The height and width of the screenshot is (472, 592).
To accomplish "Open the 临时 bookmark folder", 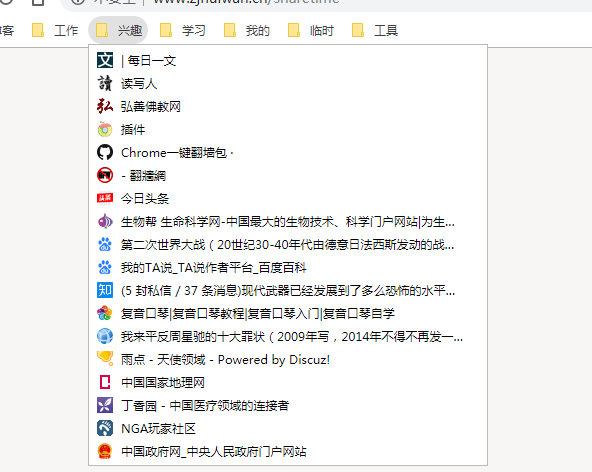I will click(311, 30).
